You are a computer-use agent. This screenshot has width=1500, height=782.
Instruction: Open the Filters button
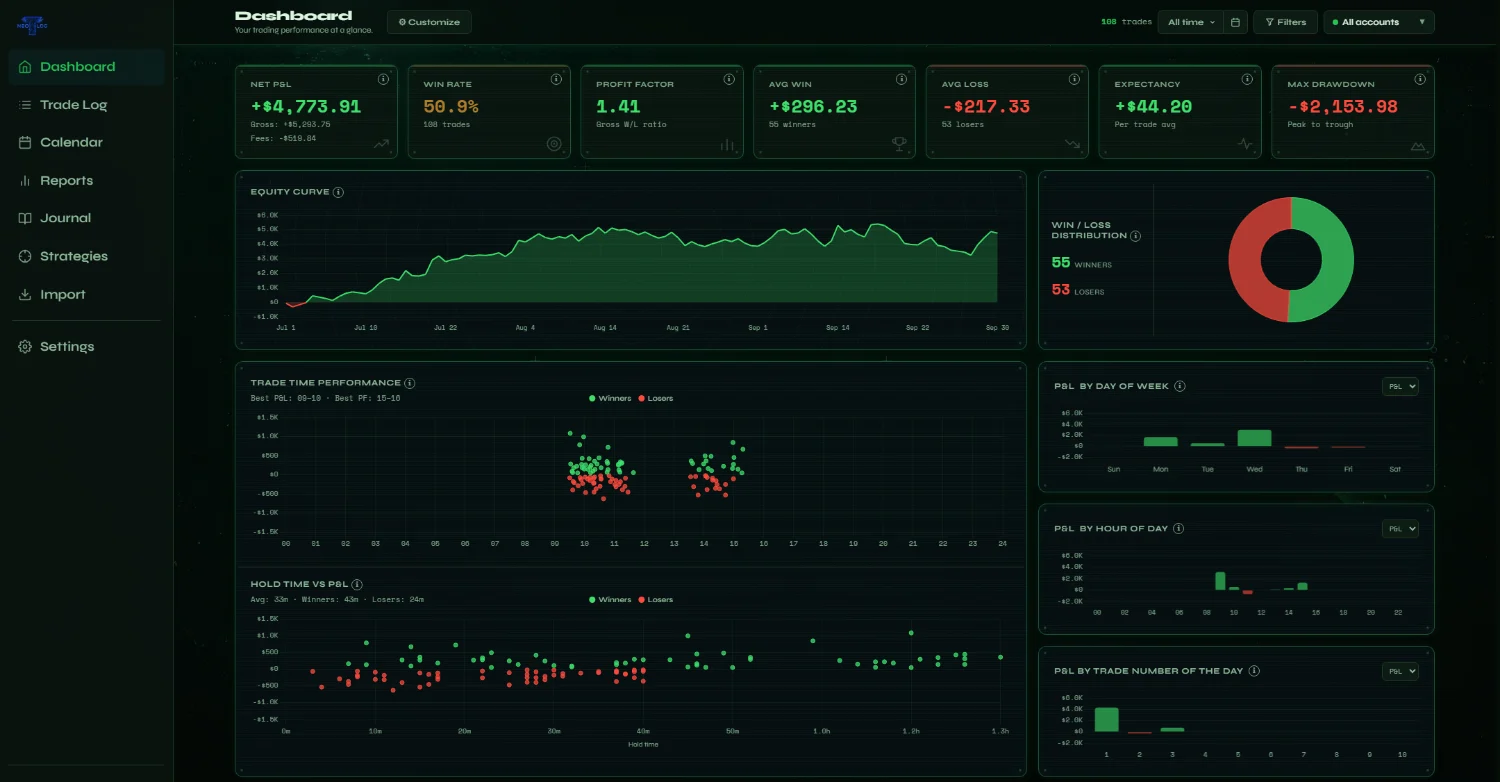coord(1285,22)
